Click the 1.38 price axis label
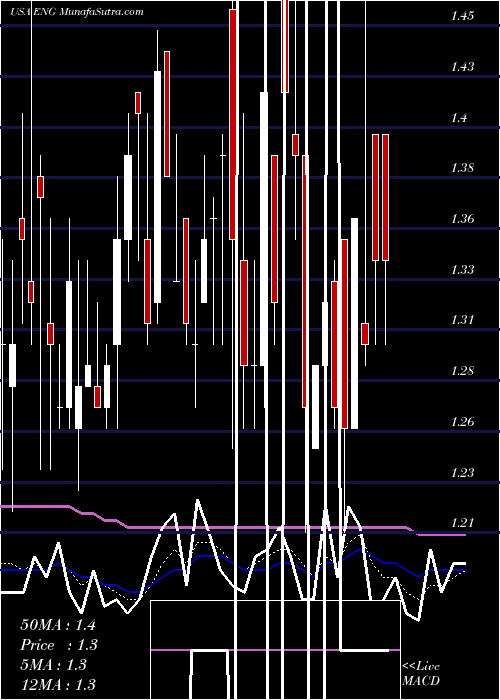Viewport: 500px width, 700px height. click(462, 168)
